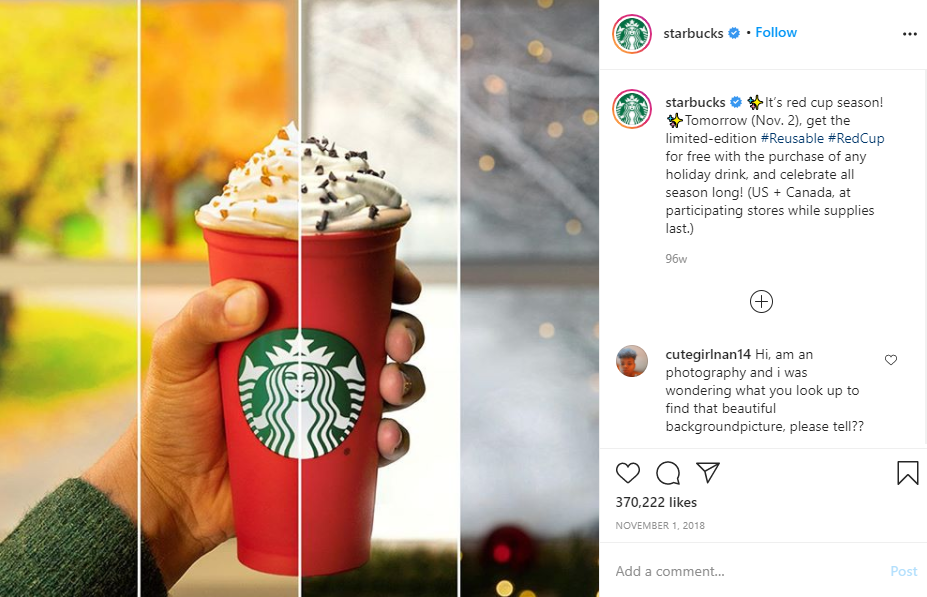The width and height of the screenshot is (927, 597).
Task: Open the #RedCup hashtag
Action: 856,138
